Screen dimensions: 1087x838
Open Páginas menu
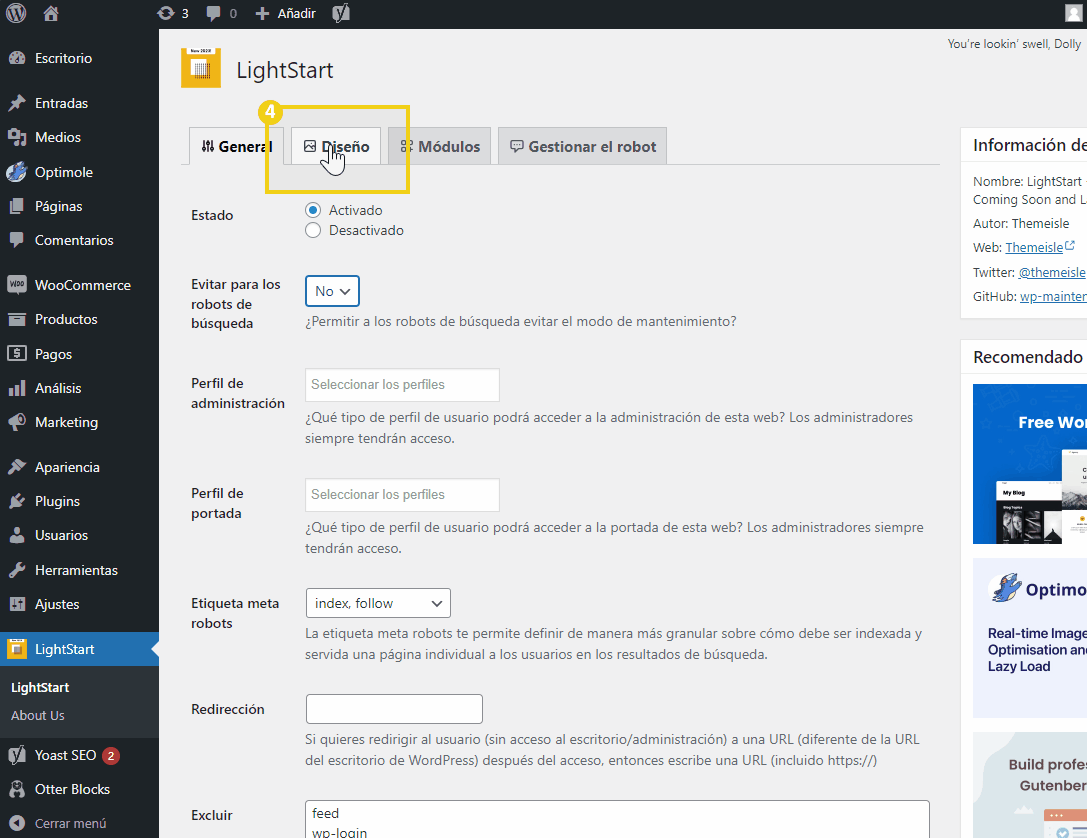point(58,206)
